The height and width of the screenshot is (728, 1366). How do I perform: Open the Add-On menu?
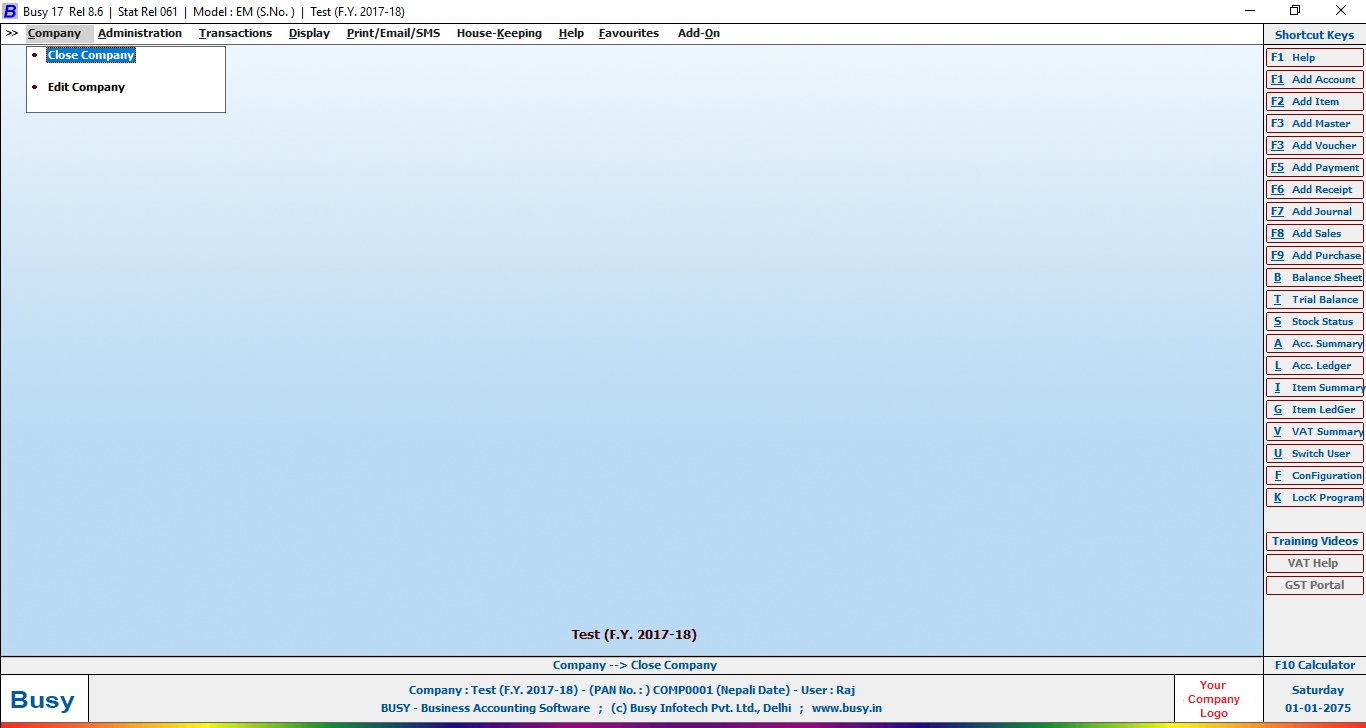(x=699, y=33)
